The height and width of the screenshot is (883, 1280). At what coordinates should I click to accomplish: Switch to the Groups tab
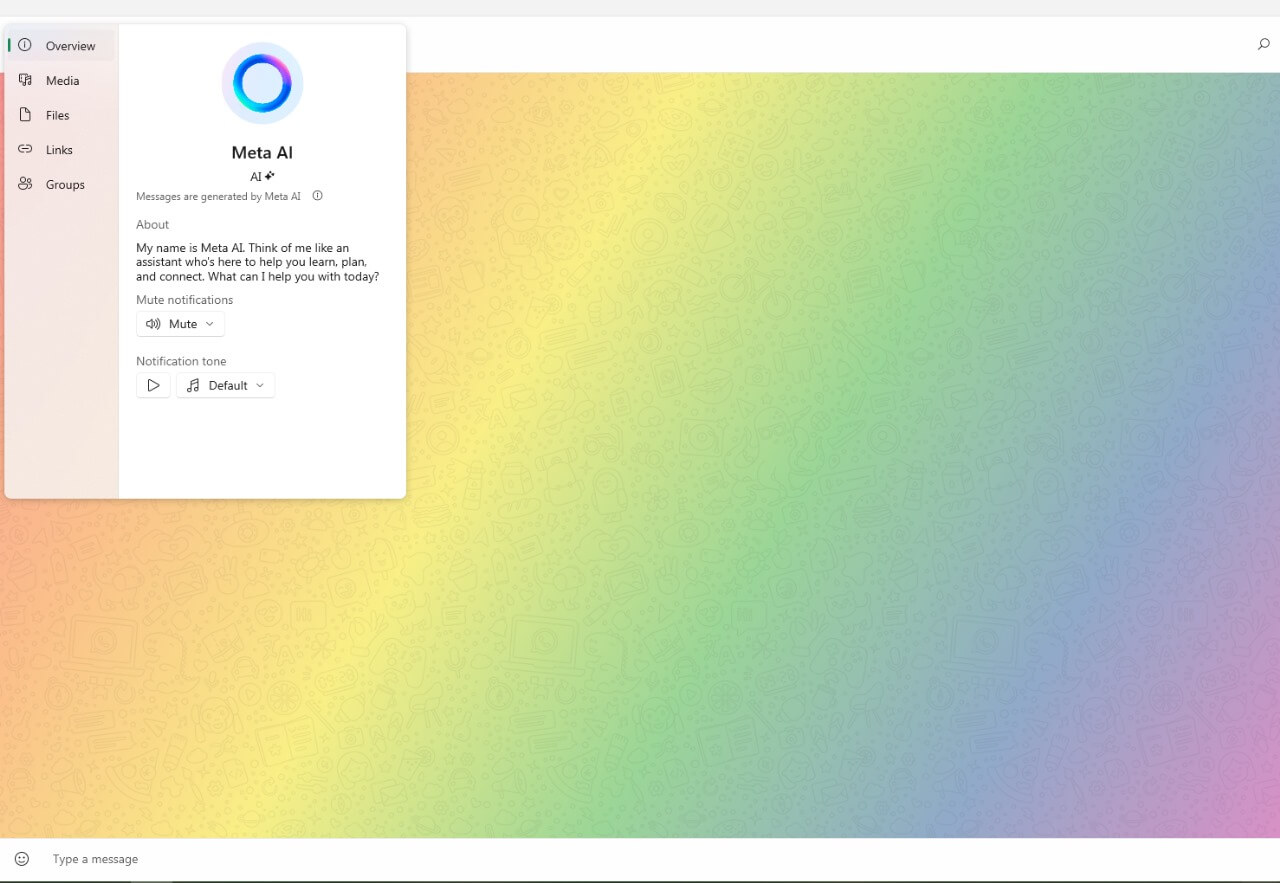point(60,185)
